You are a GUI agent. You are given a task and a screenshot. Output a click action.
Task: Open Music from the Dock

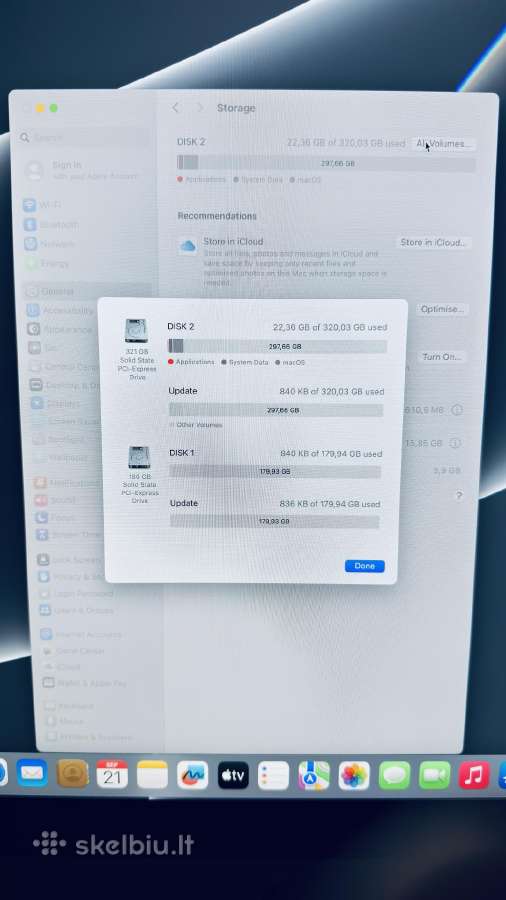474,775
